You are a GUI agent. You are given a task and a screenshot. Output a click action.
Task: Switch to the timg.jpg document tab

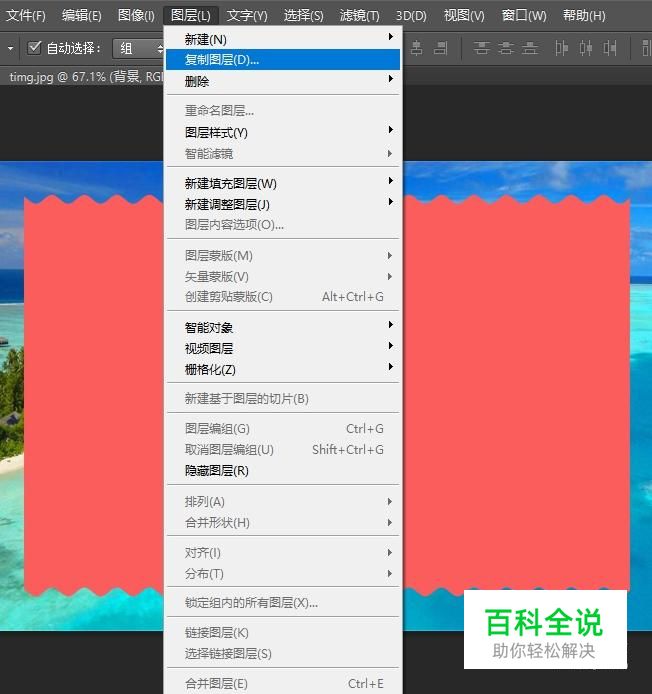(84, 77)
